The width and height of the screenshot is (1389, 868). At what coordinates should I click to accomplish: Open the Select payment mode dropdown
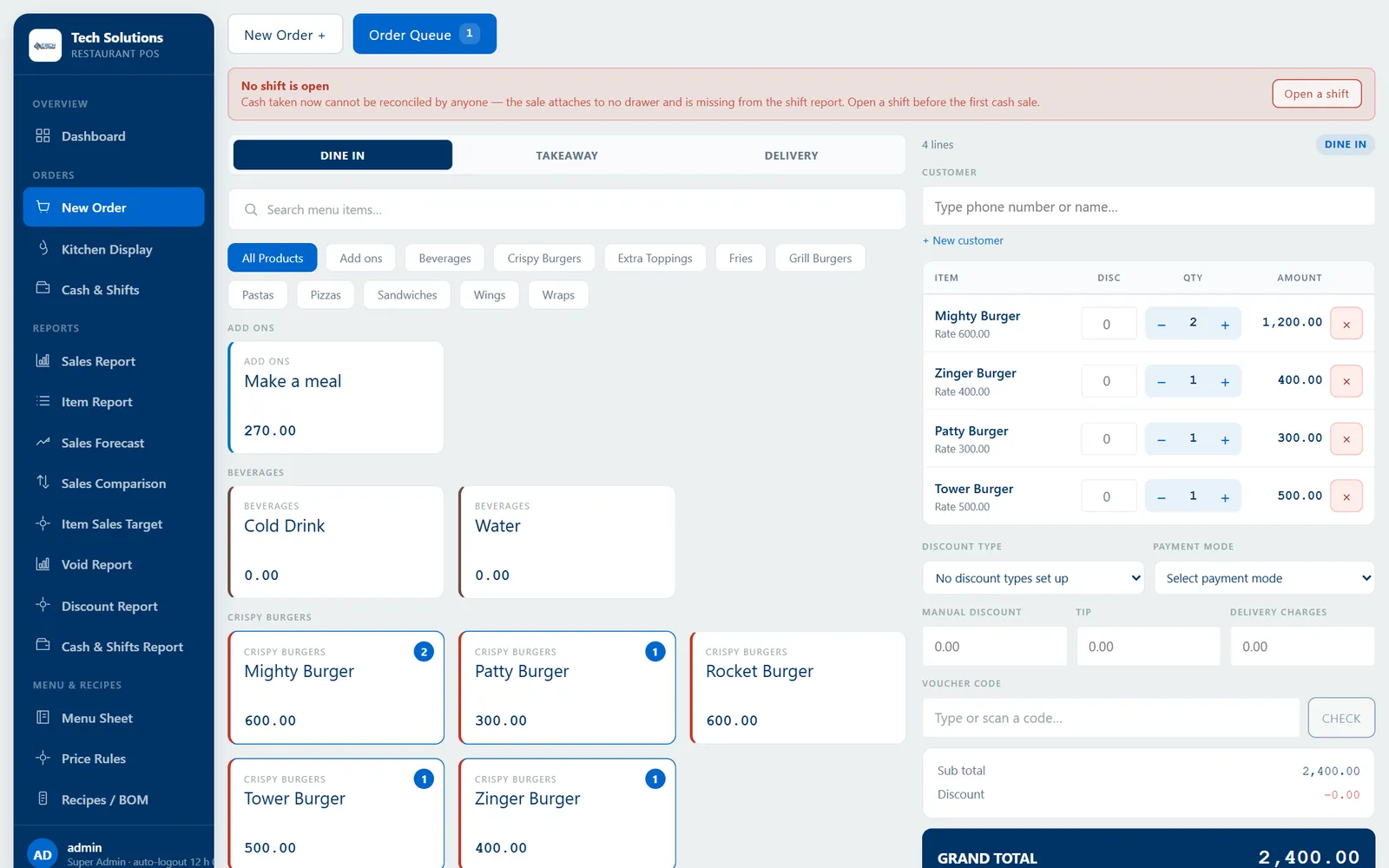click(x=1264, y=578)
